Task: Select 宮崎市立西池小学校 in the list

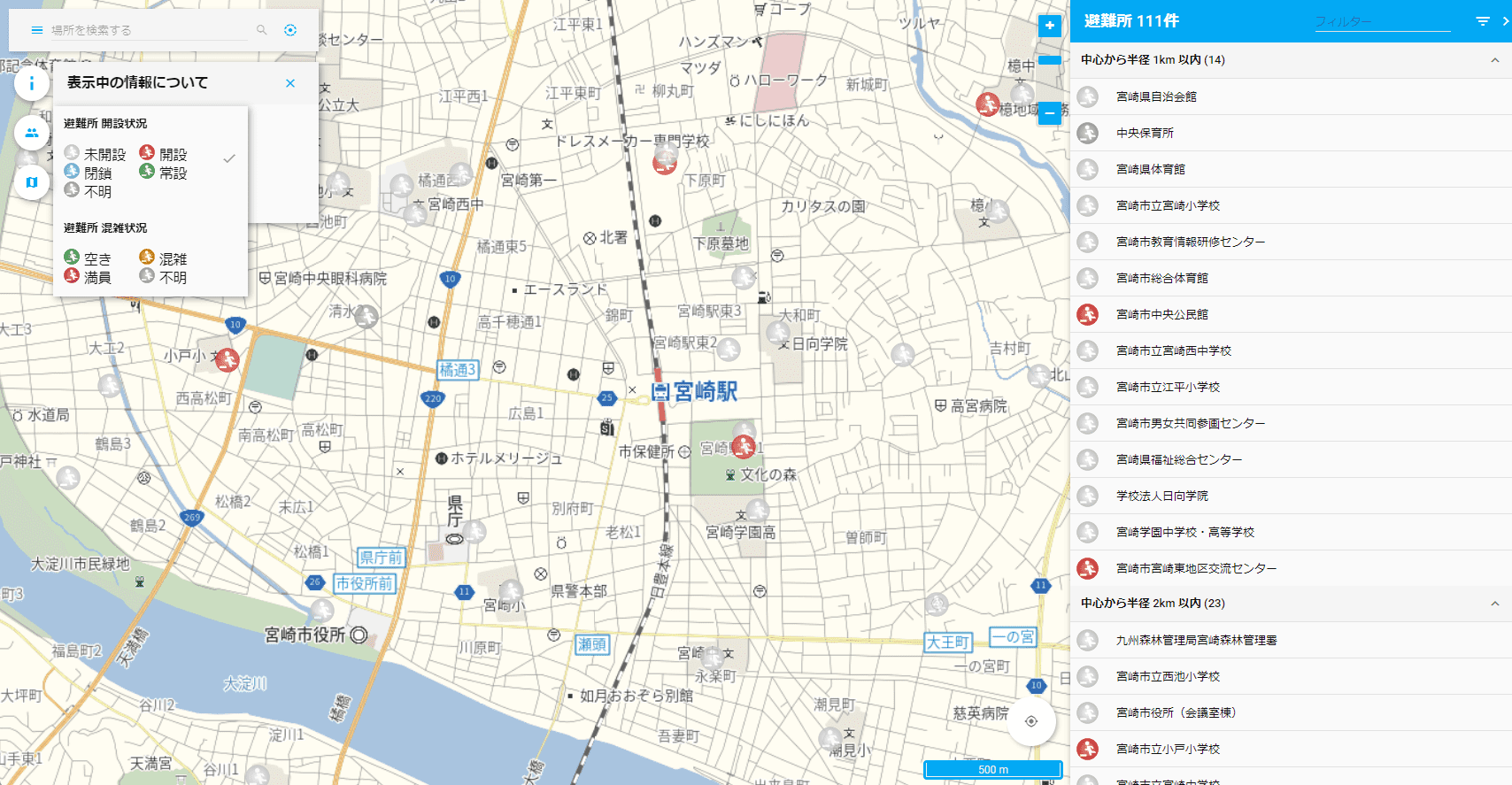Action: [x=1291, y=676]
